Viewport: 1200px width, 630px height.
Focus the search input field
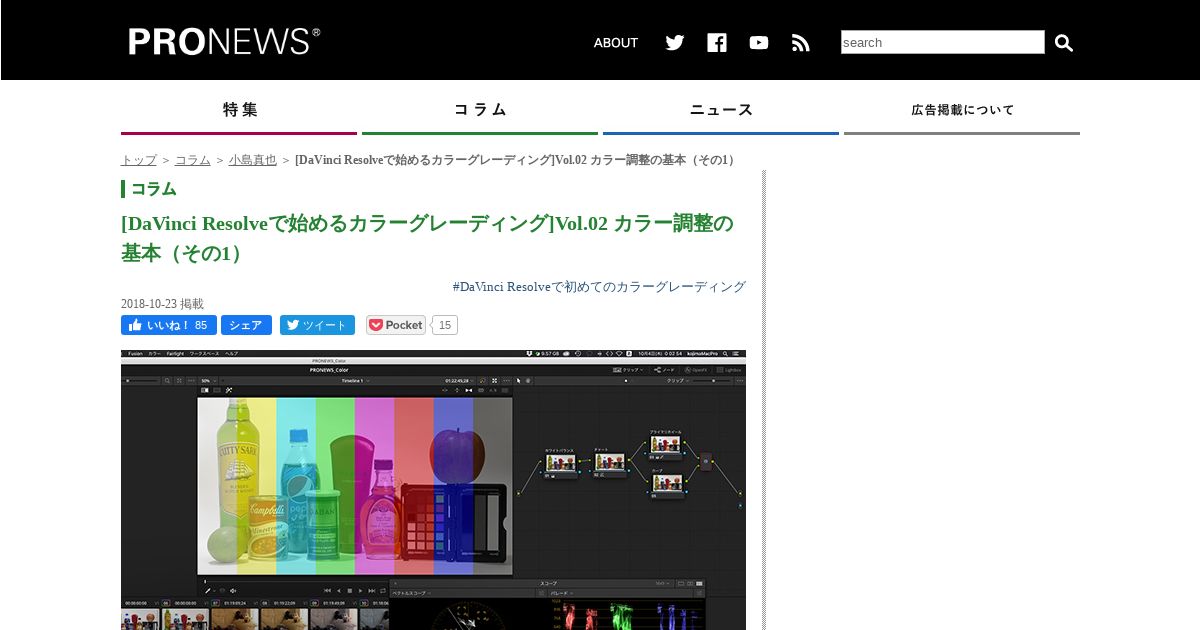pyautogui.click(x=943, y=42)
